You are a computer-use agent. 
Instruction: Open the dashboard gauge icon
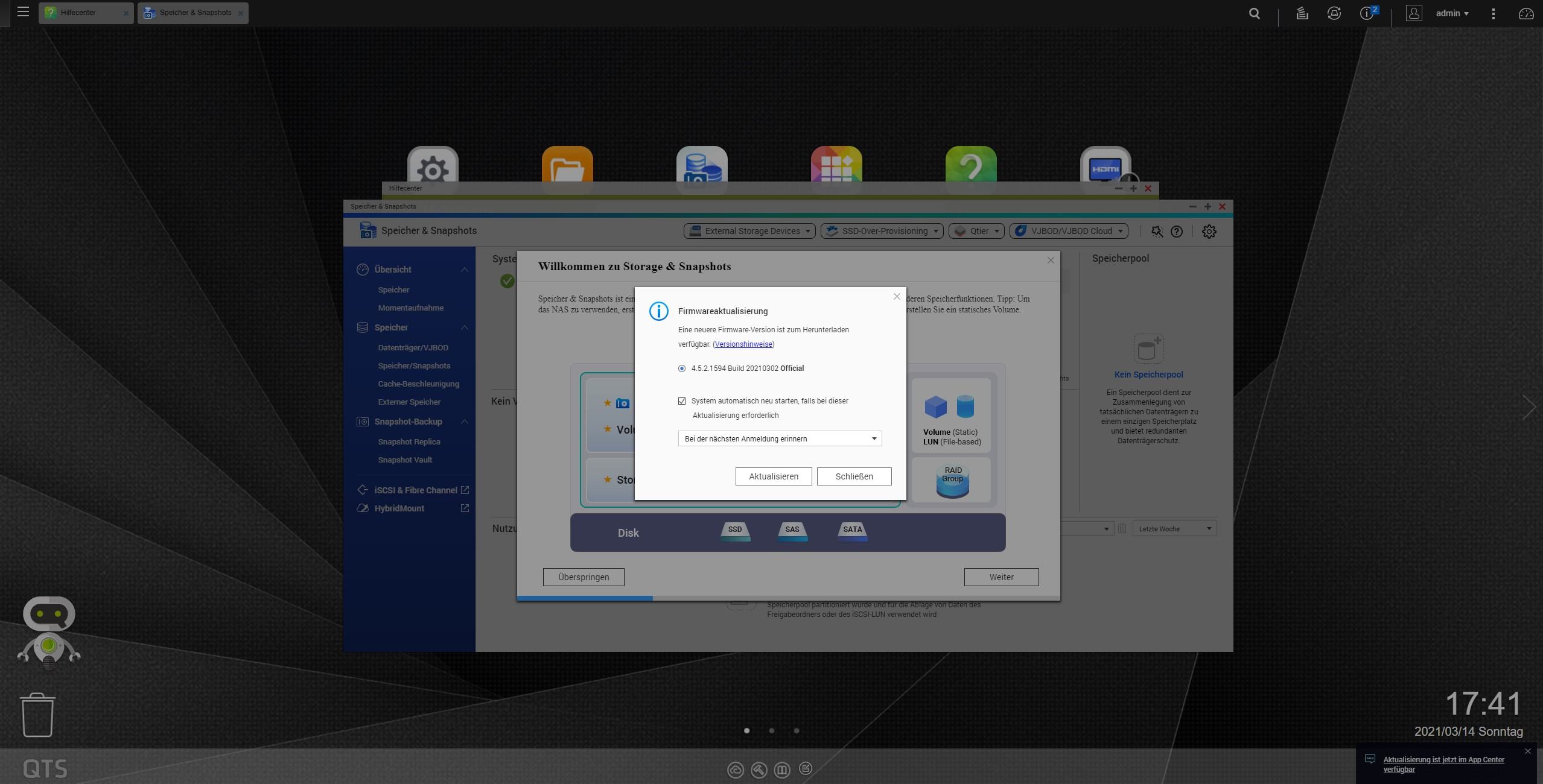pyautogui.click(x=1526, y=13)
